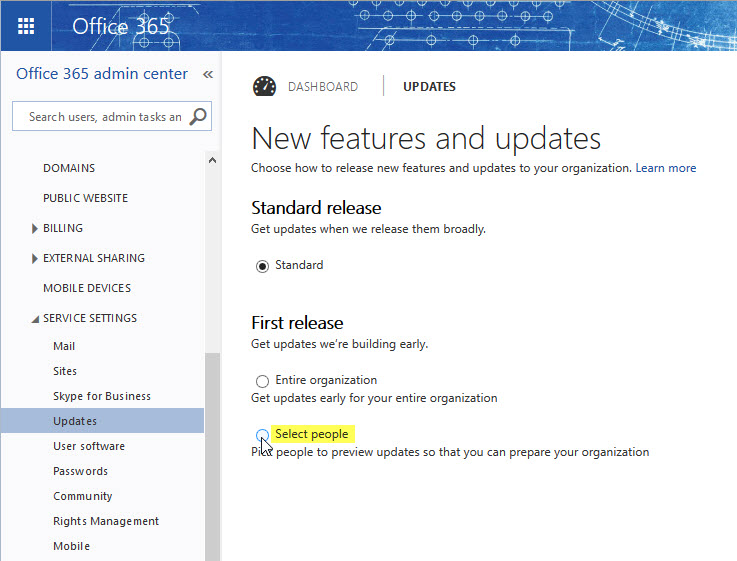This screenshot has width=737, height=561.
Task: Expand the BILLING section arrow
Action: tap(34, 229)
